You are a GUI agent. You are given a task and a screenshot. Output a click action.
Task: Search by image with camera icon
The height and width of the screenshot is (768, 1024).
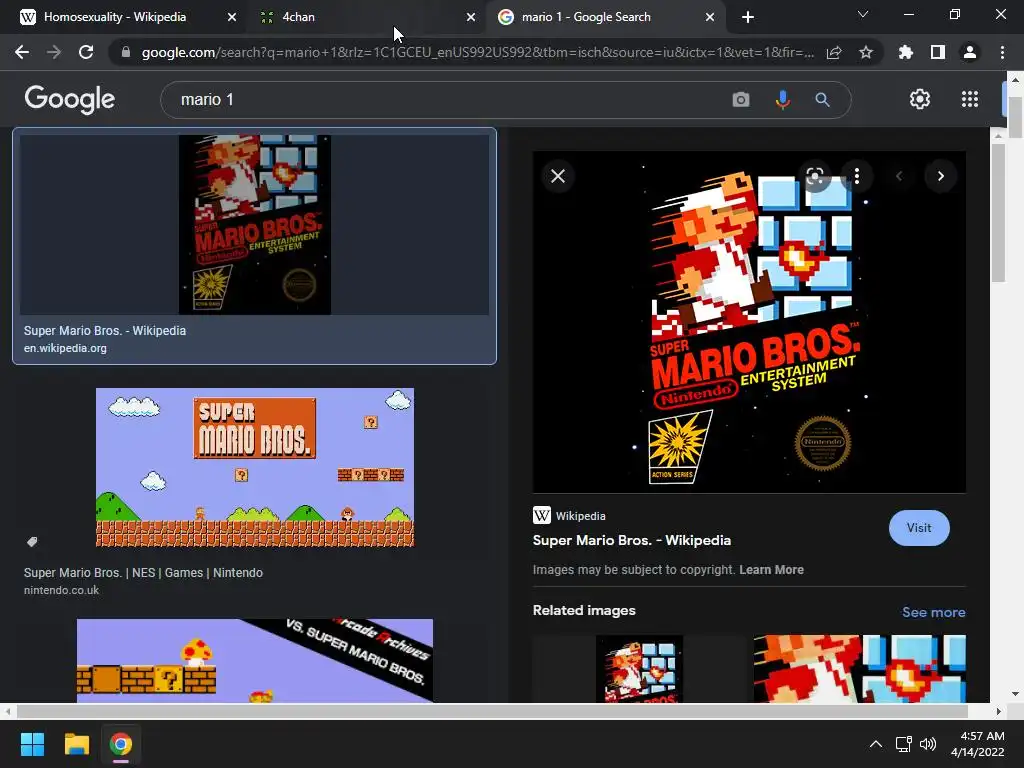tap(741, 99)
